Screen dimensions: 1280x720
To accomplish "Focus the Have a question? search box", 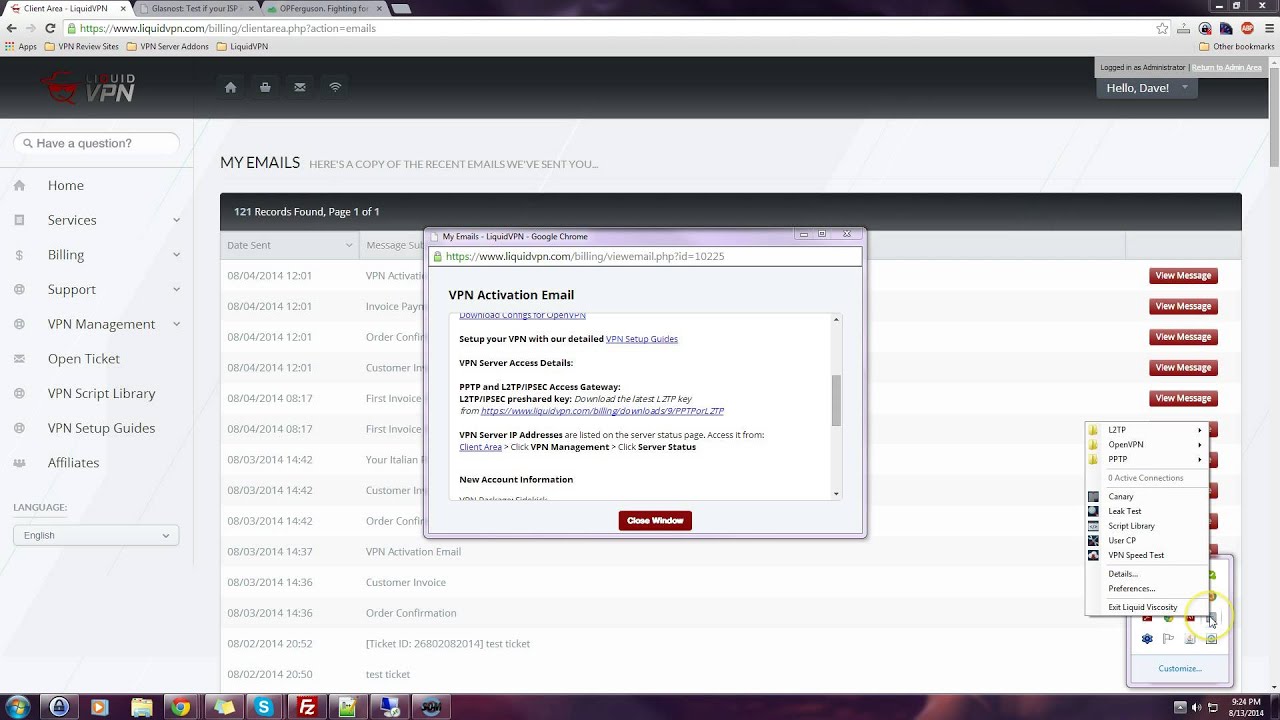I will pyautogui.click(x=96, y=143).
